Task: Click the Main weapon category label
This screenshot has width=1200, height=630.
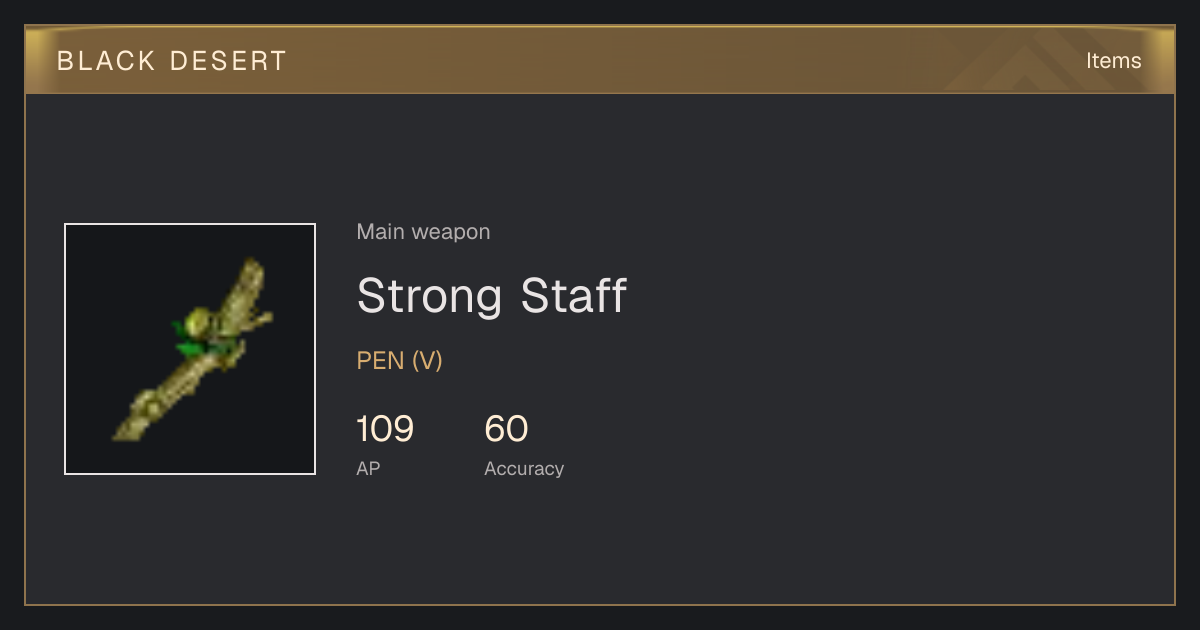Action: tap(423, 232)
